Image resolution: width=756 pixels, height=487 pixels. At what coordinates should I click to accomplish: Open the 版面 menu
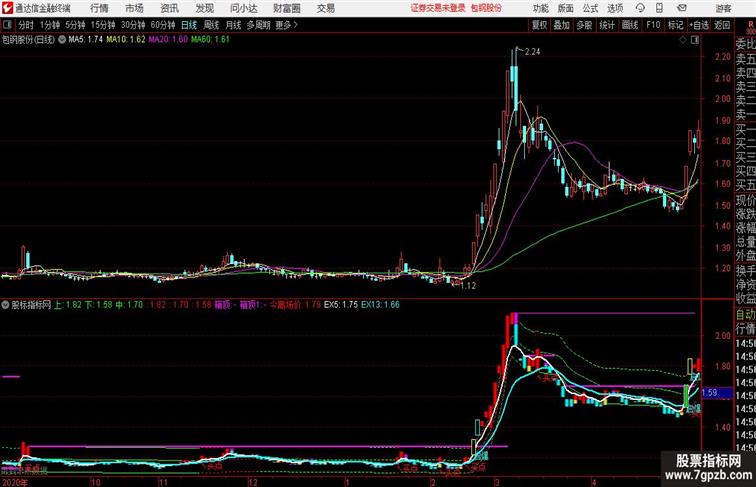(x=565, y=8)
